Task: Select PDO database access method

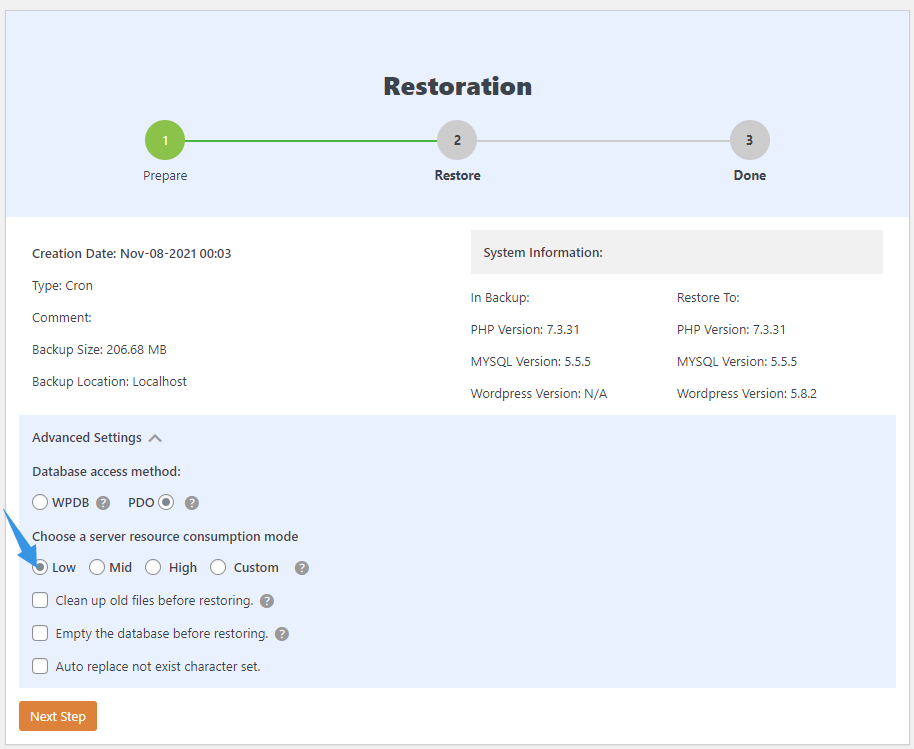Action: [x=166, y=502]
